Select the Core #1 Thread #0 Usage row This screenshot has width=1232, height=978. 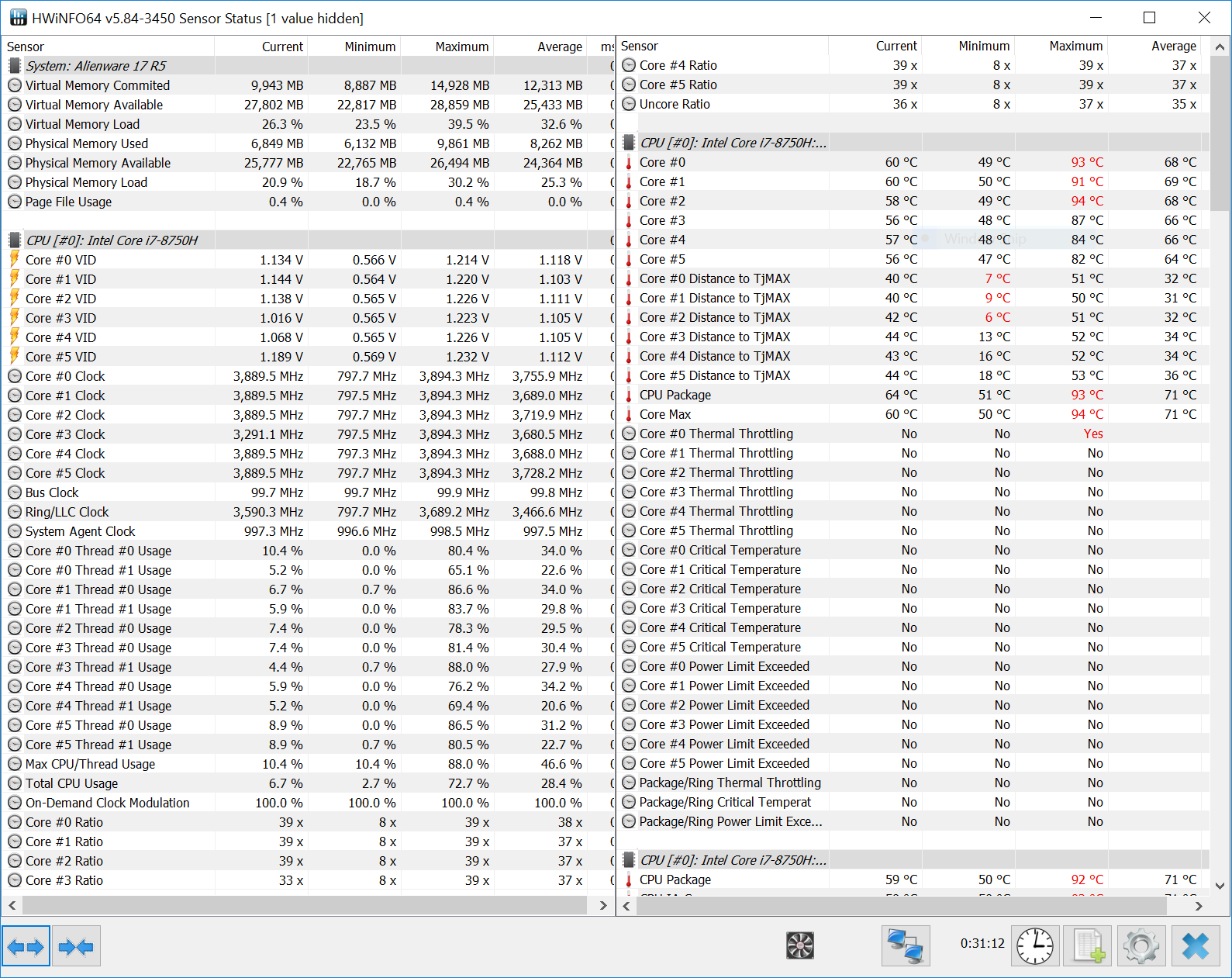click(309, 589)
